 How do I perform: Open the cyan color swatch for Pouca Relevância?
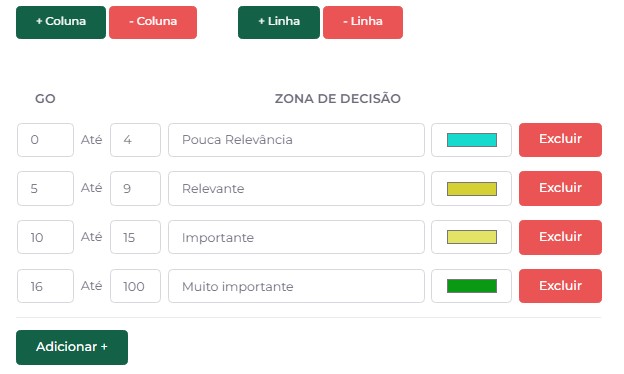[472, 140]
